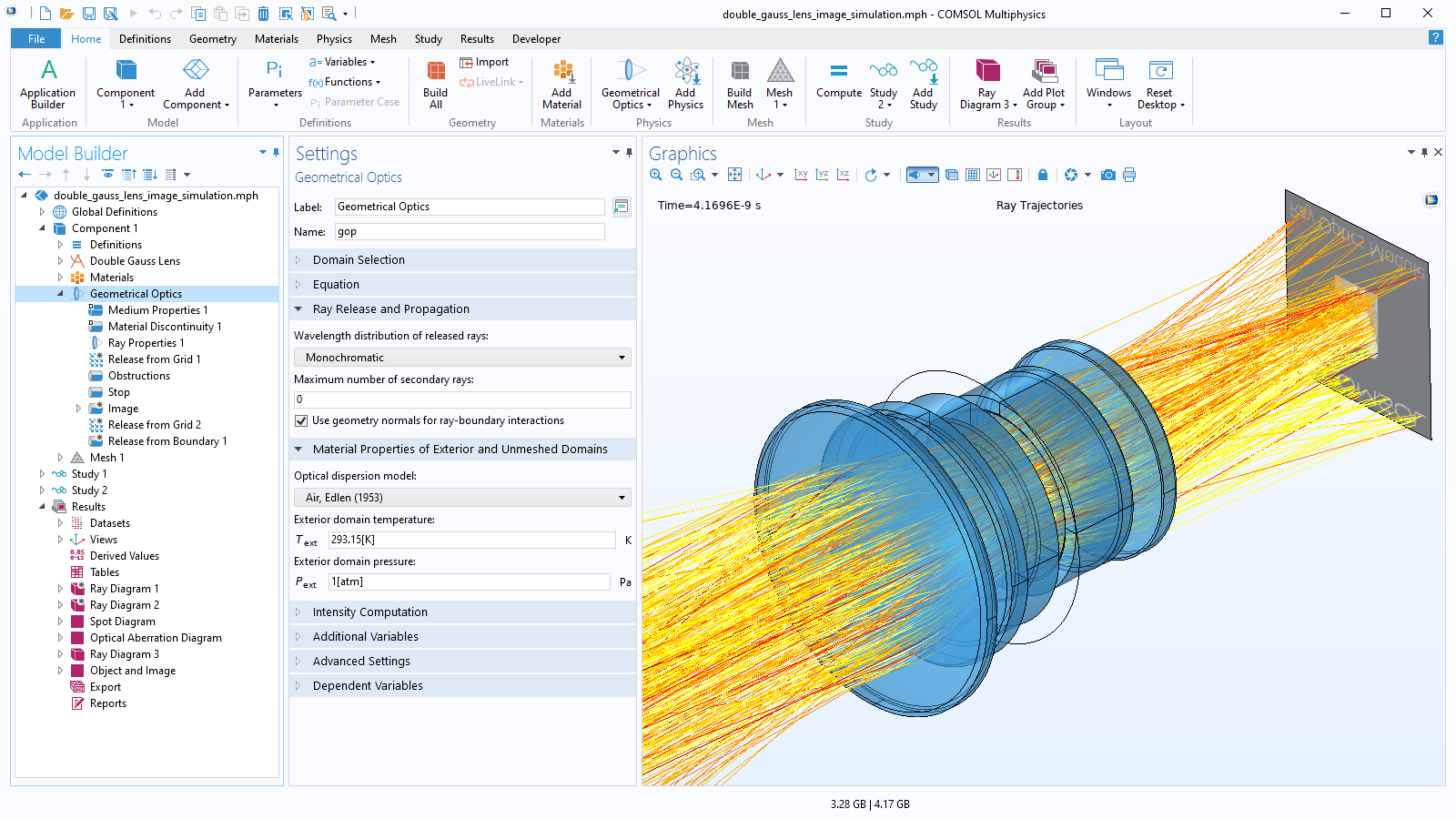Collapse the Geometrical Optics tree node

(x=60, y=294)
